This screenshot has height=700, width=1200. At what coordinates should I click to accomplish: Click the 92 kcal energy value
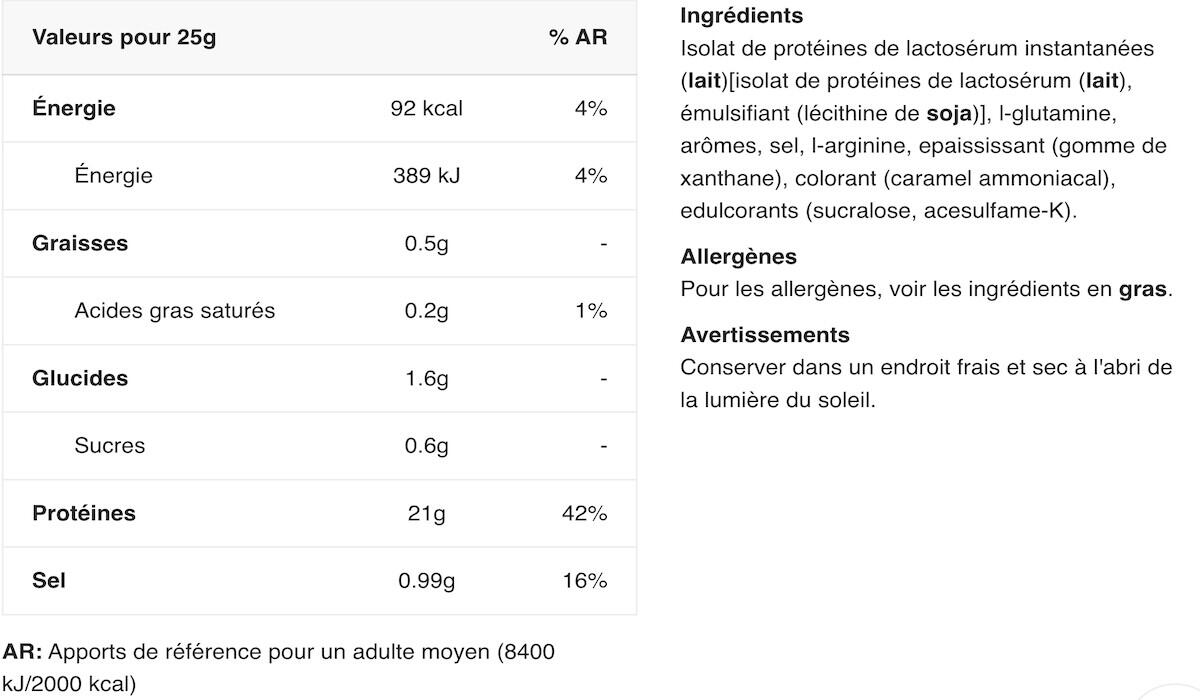pos(427,108)
